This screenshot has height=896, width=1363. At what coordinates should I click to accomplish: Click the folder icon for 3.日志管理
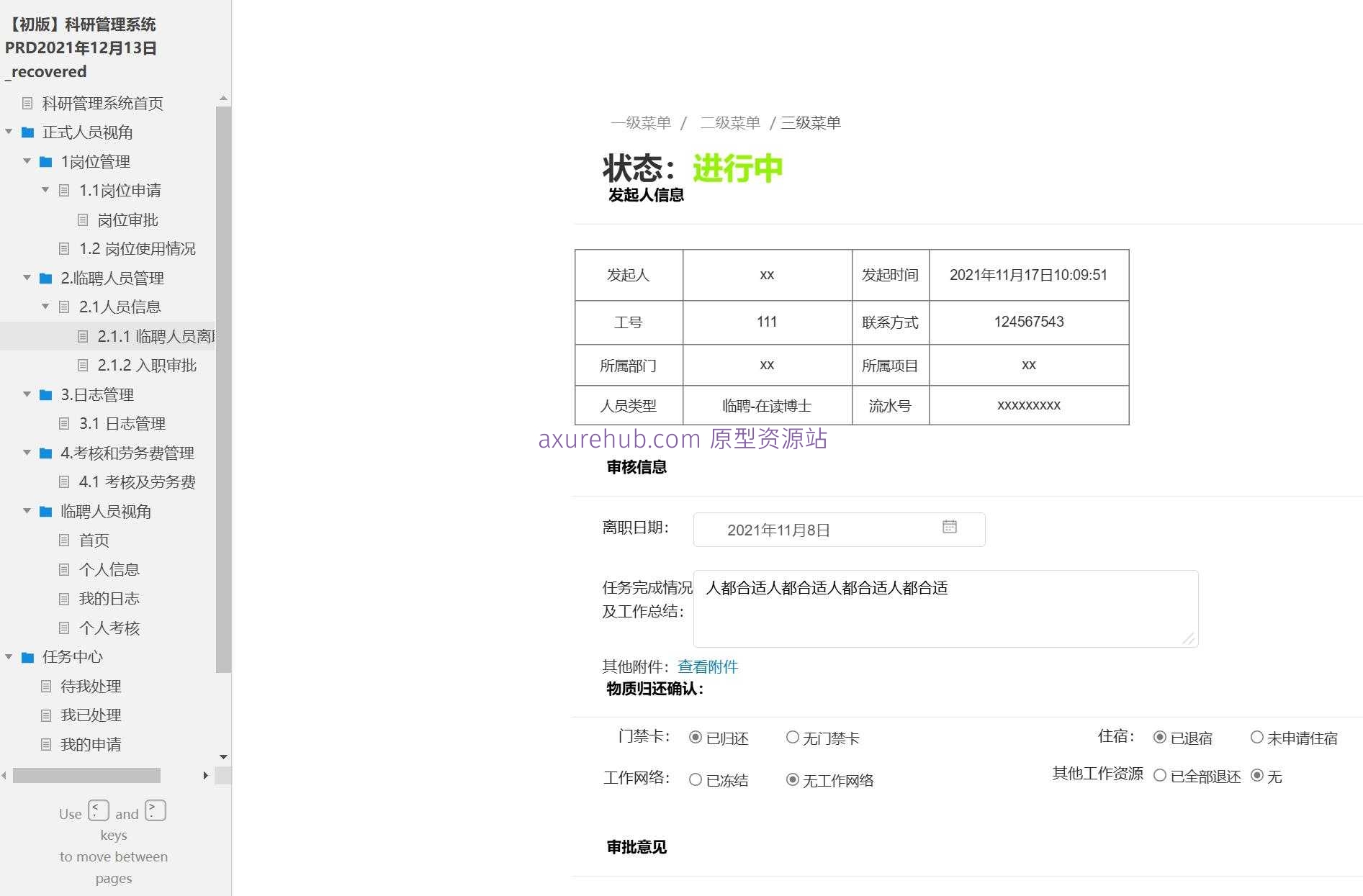point(45,394)
